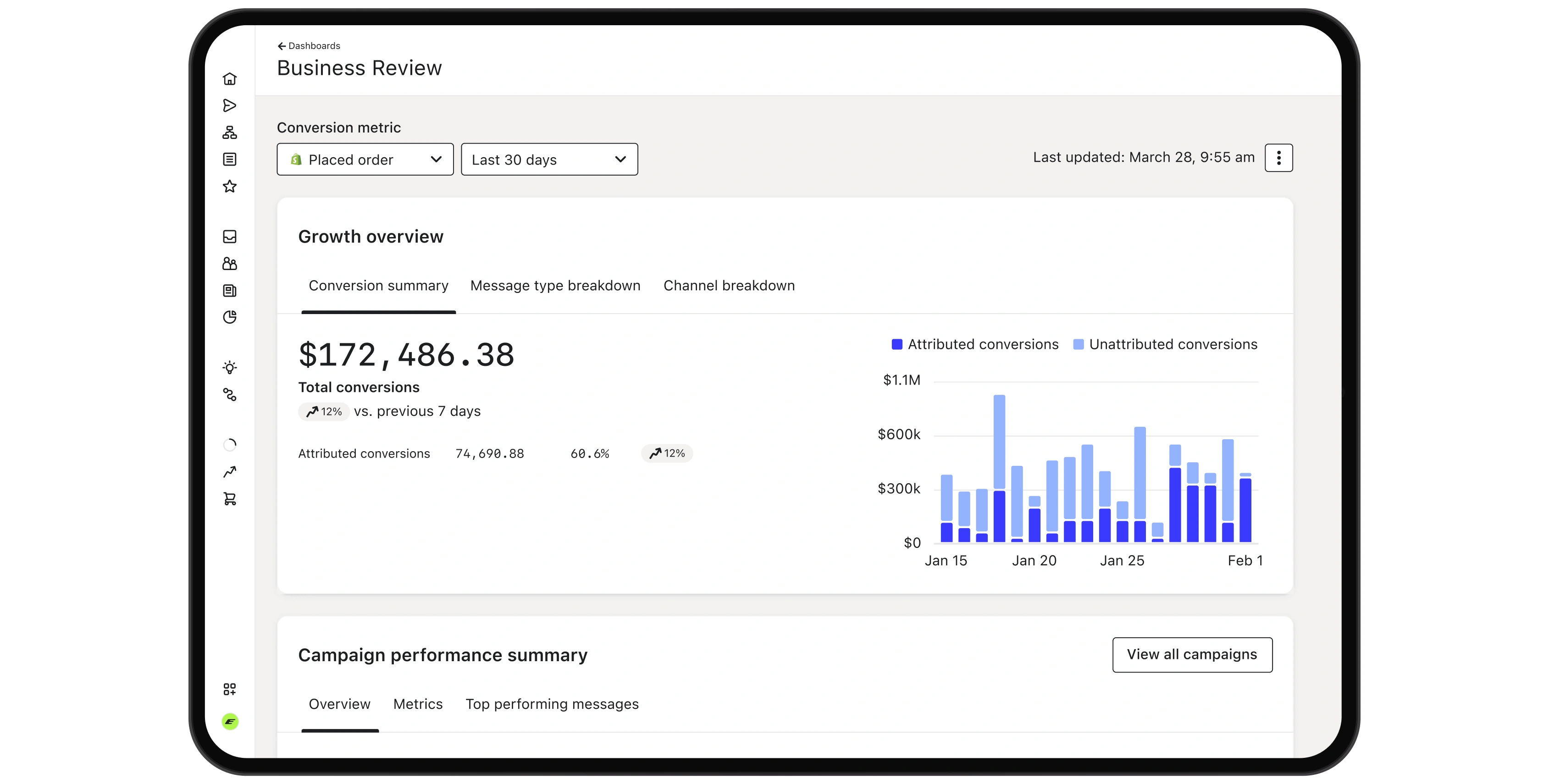Click the $172,486.38 total value
Screen dimensions: 1549x784
click(406, 355)
